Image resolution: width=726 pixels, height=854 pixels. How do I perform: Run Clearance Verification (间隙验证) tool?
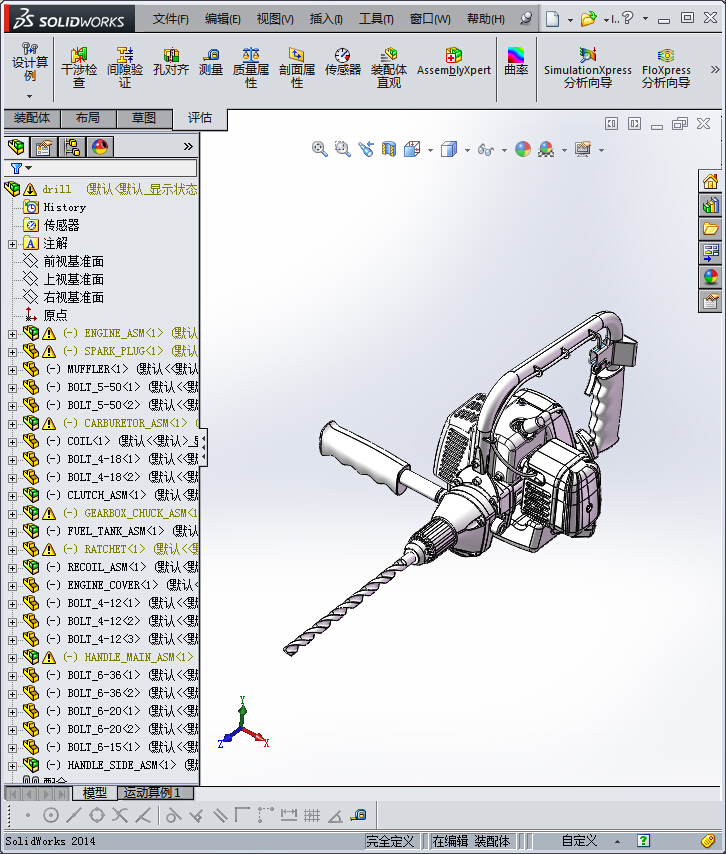coord(125,68)
